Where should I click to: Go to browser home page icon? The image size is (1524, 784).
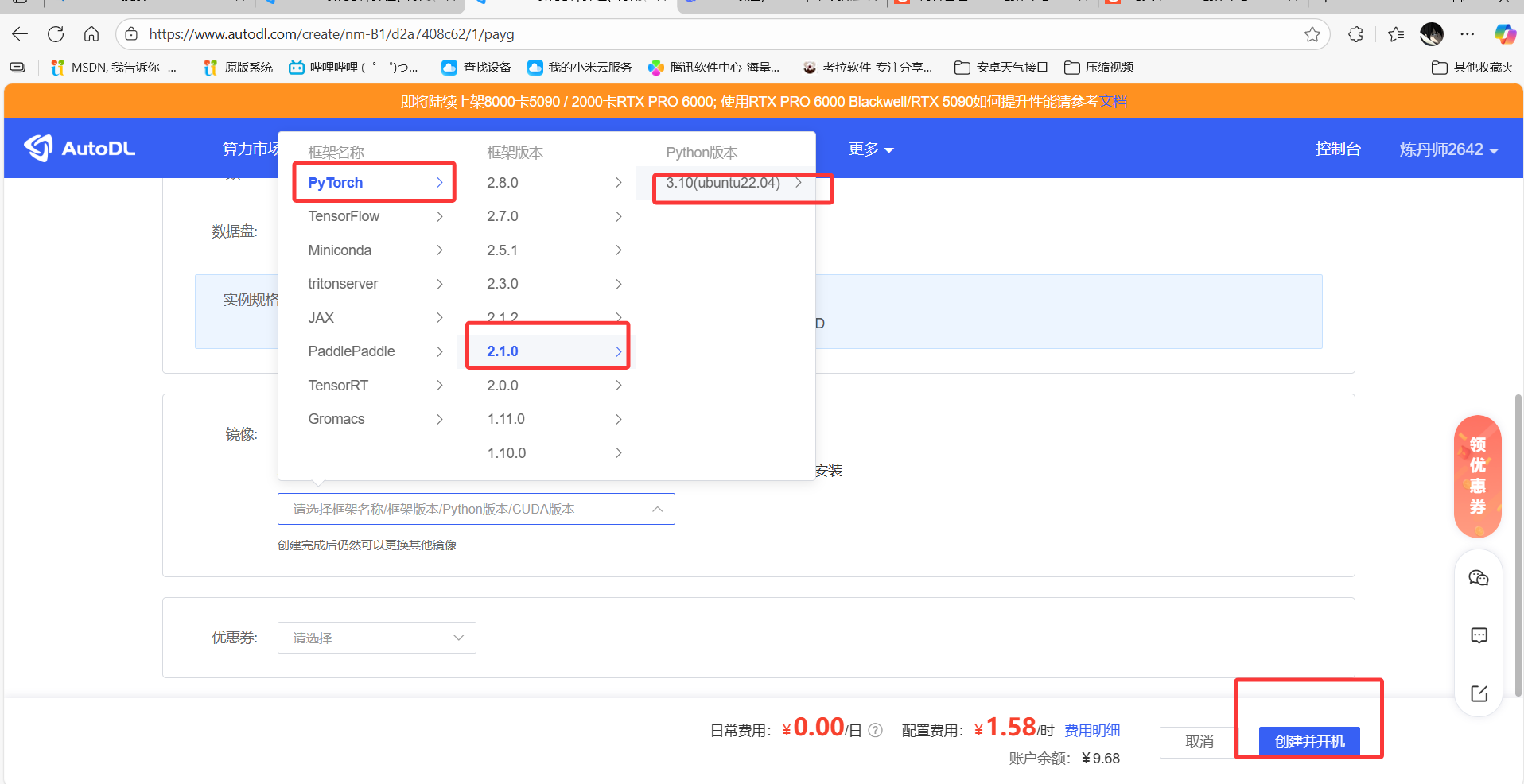[x=91, y=34]
